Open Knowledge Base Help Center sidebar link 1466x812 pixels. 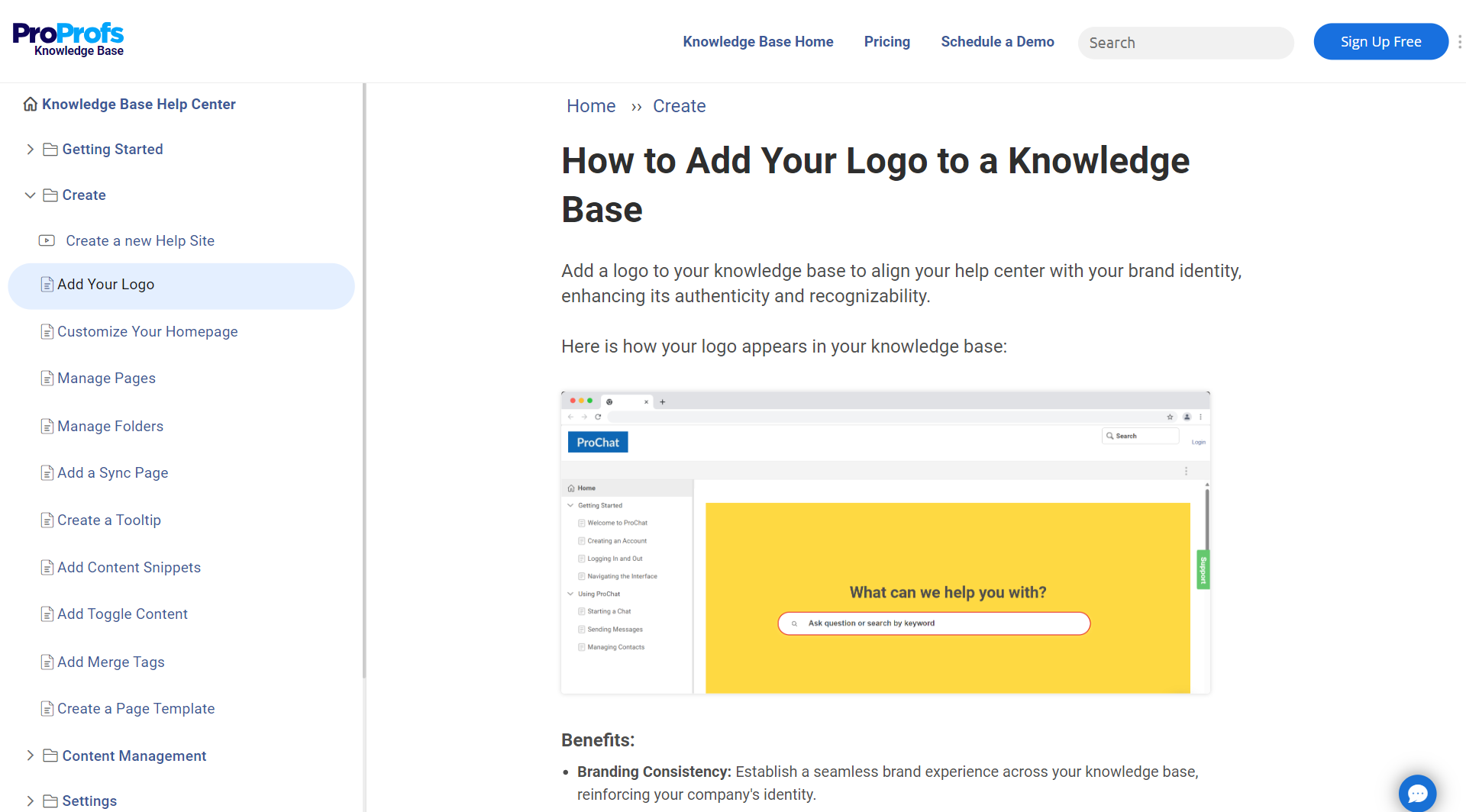click(139, 104)
